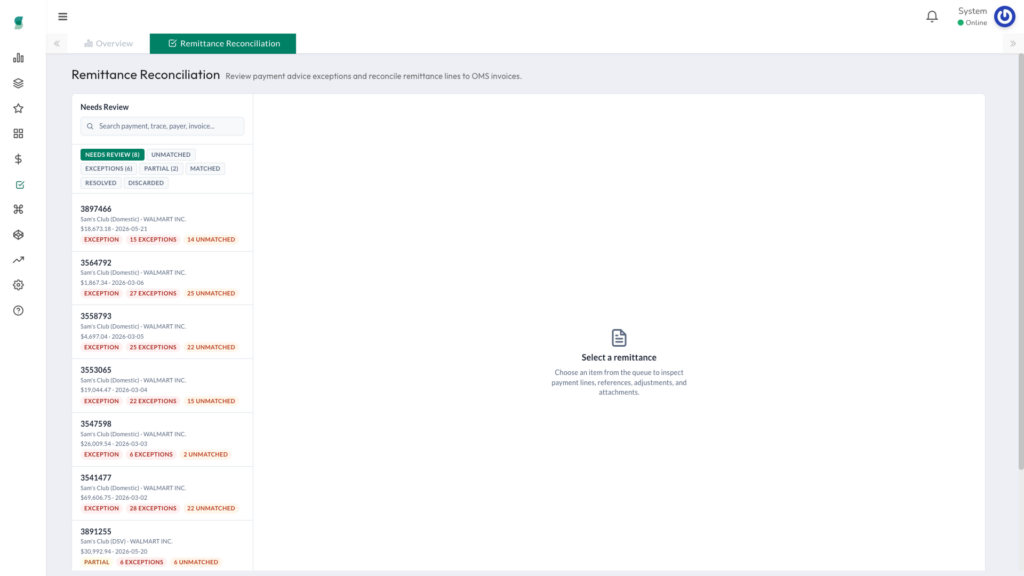
Task: Click the 28 Exceptions badge
Action: click(x=153, y=508)
